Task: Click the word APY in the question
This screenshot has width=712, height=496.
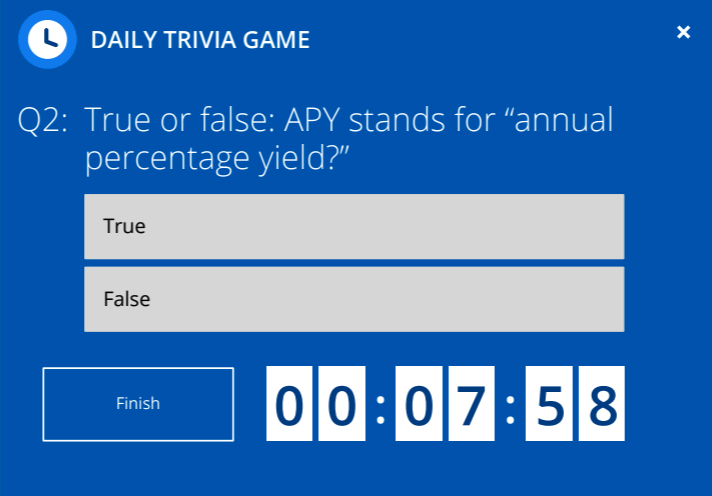Action: click(312, 121)
